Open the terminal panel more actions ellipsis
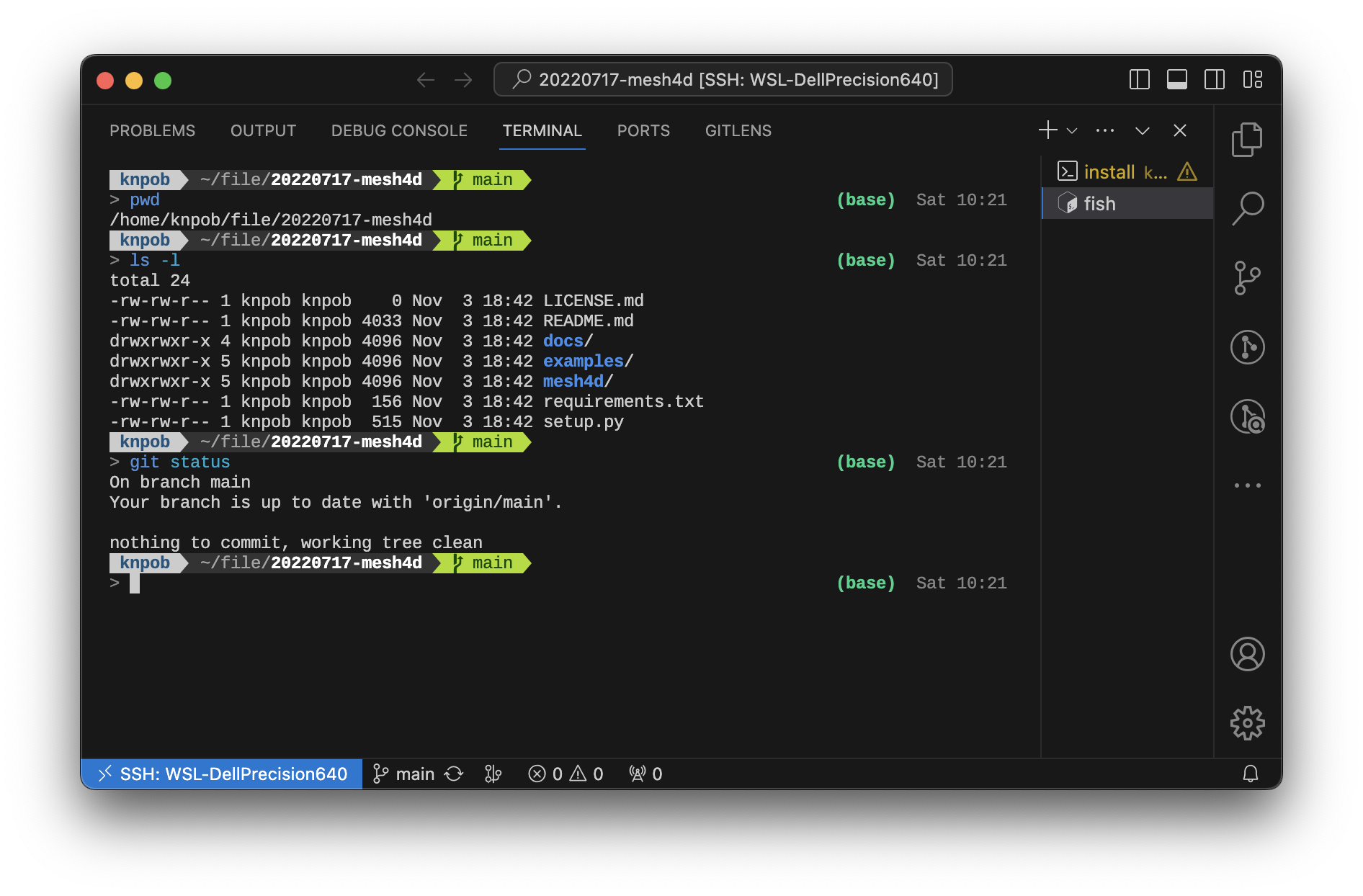 [x=1104, y=131]
